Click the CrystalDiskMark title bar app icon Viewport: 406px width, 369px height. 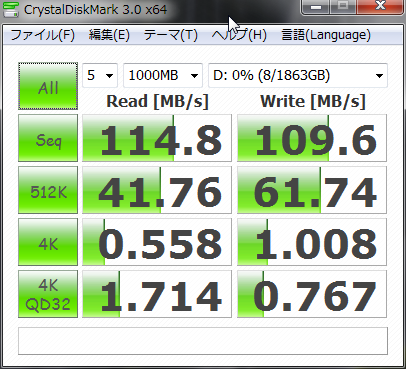point(11,9)
